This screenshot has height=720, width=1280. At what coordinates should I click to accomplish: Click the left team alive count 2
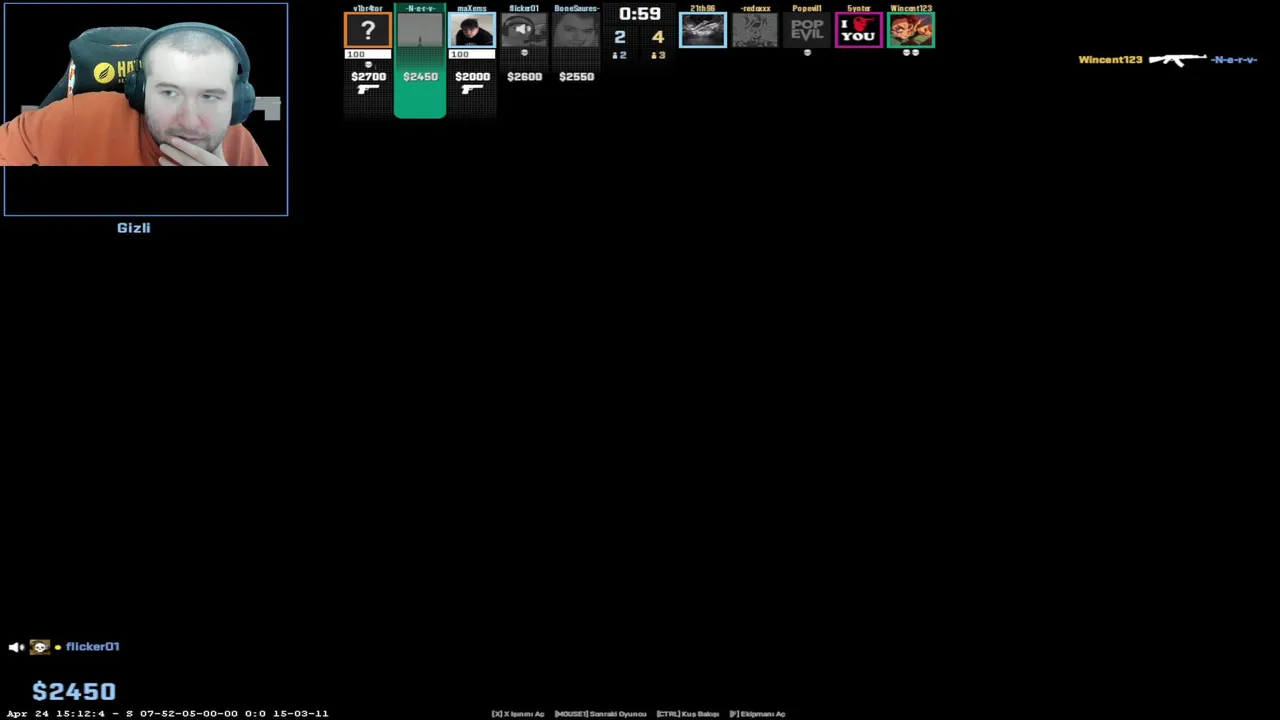620,55
